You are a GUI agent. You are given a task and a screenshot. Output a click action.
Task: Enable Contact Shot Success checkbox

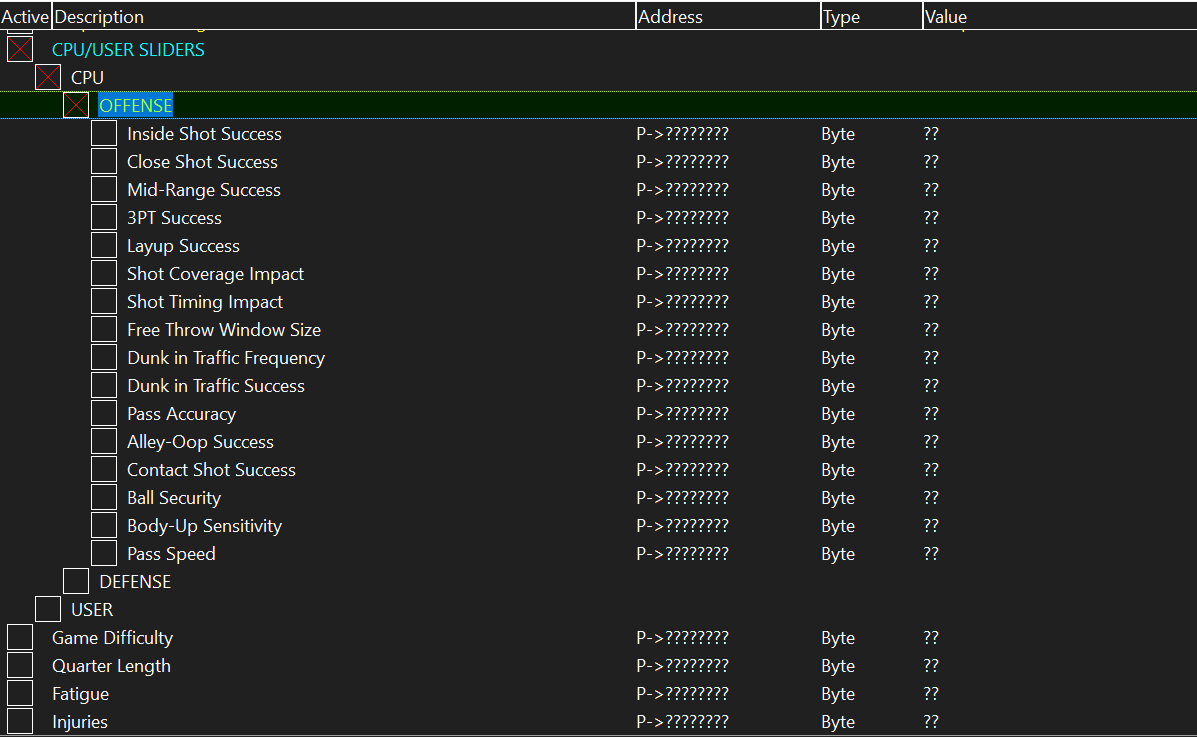click(104, 469)
